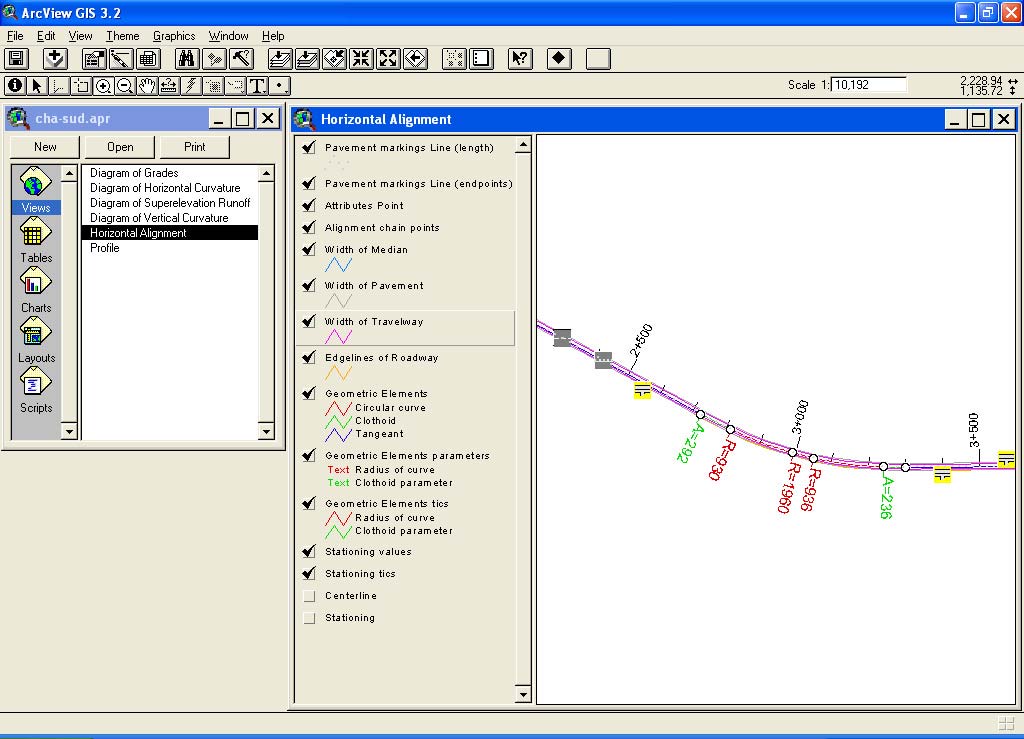Click Edgelines of Roadway orange line symbol
Image resolution: width=1024 pixels, height=739 pixels.
[x=338, y=373]
